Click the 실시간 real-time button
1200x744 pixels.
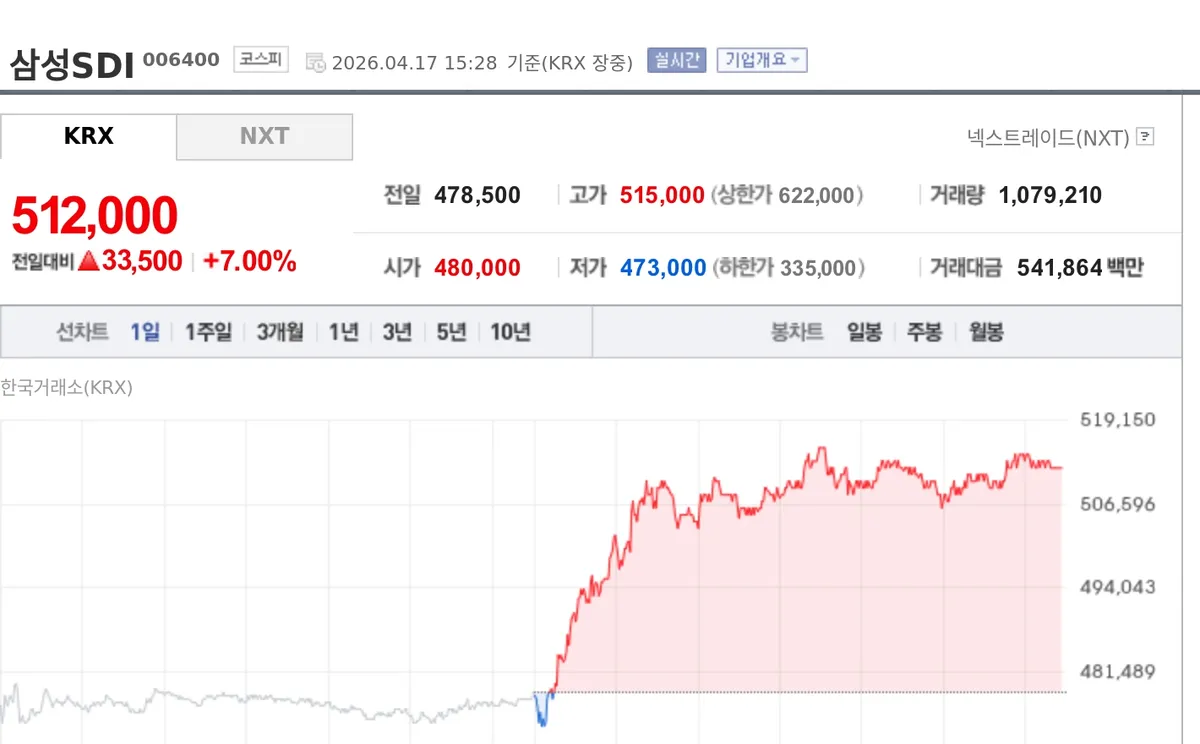pyautogui.click(x=677, y=60)
